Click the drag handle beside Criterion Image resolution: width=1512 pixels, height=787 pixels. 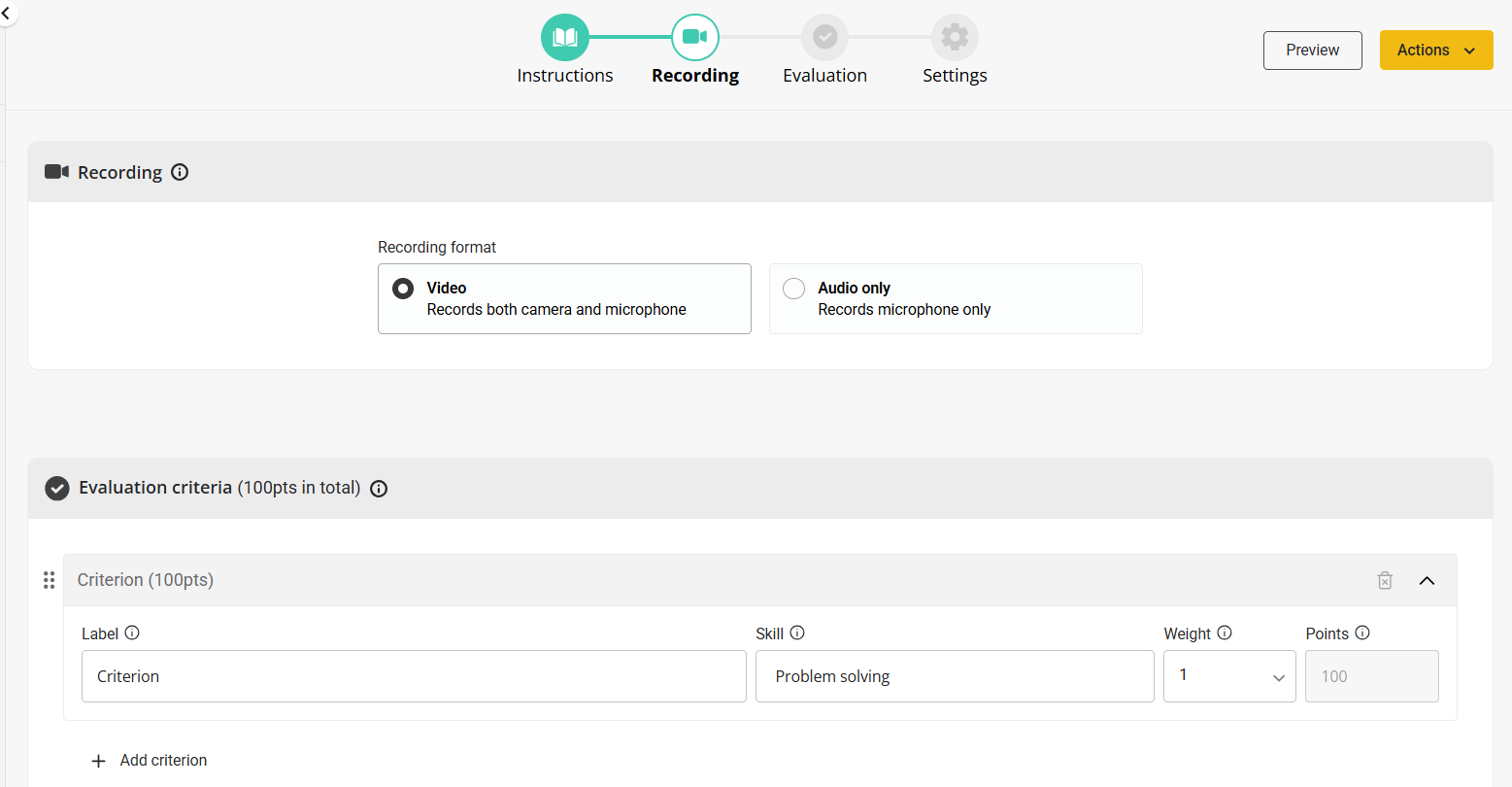pos(49,580)
